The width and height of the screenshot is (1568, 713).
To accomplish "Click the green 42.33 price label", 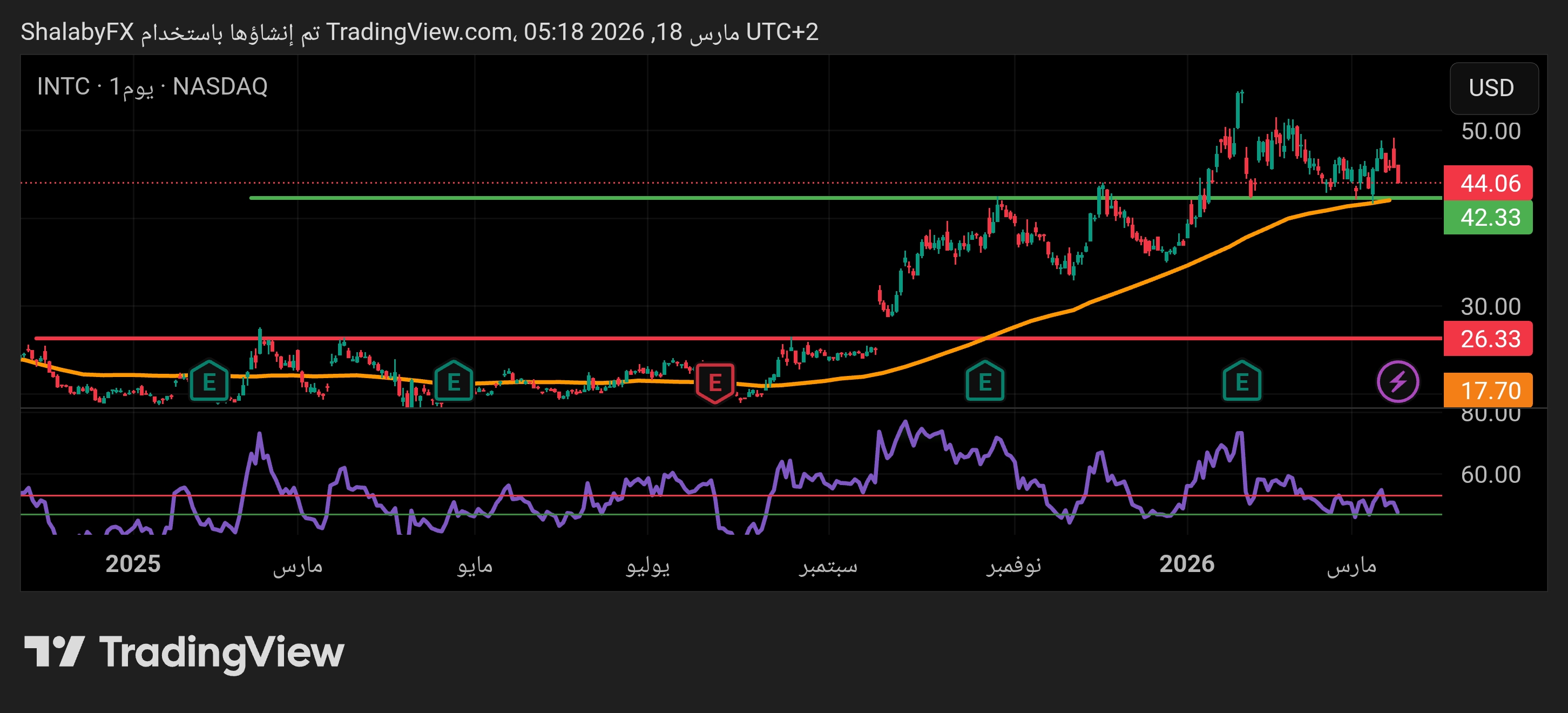I will (1488, 217).
